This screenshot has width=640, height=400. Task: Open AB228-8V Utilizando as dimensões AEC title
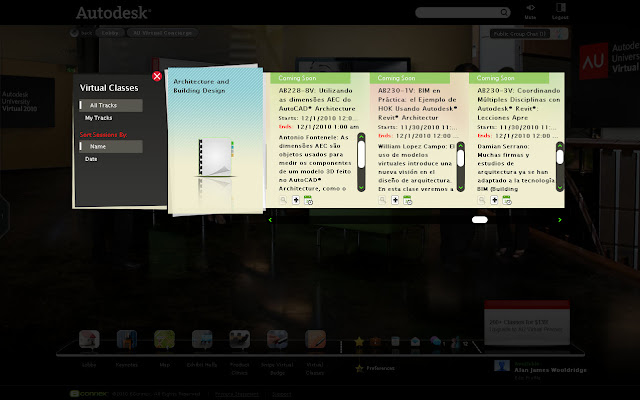pos(317,100)
